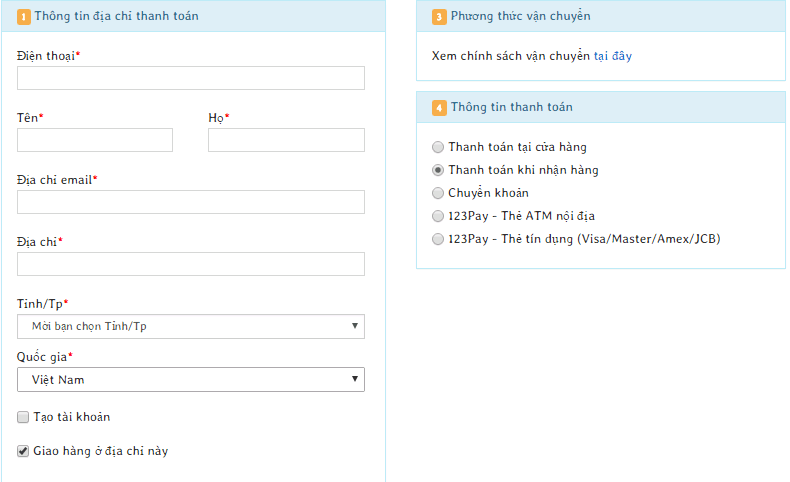This screenshot has width=790, height=482.
Task: Uncheck 'Giao hàng ở địa chỉ này'
Action: pyautogui.click(x=23, y=452)
